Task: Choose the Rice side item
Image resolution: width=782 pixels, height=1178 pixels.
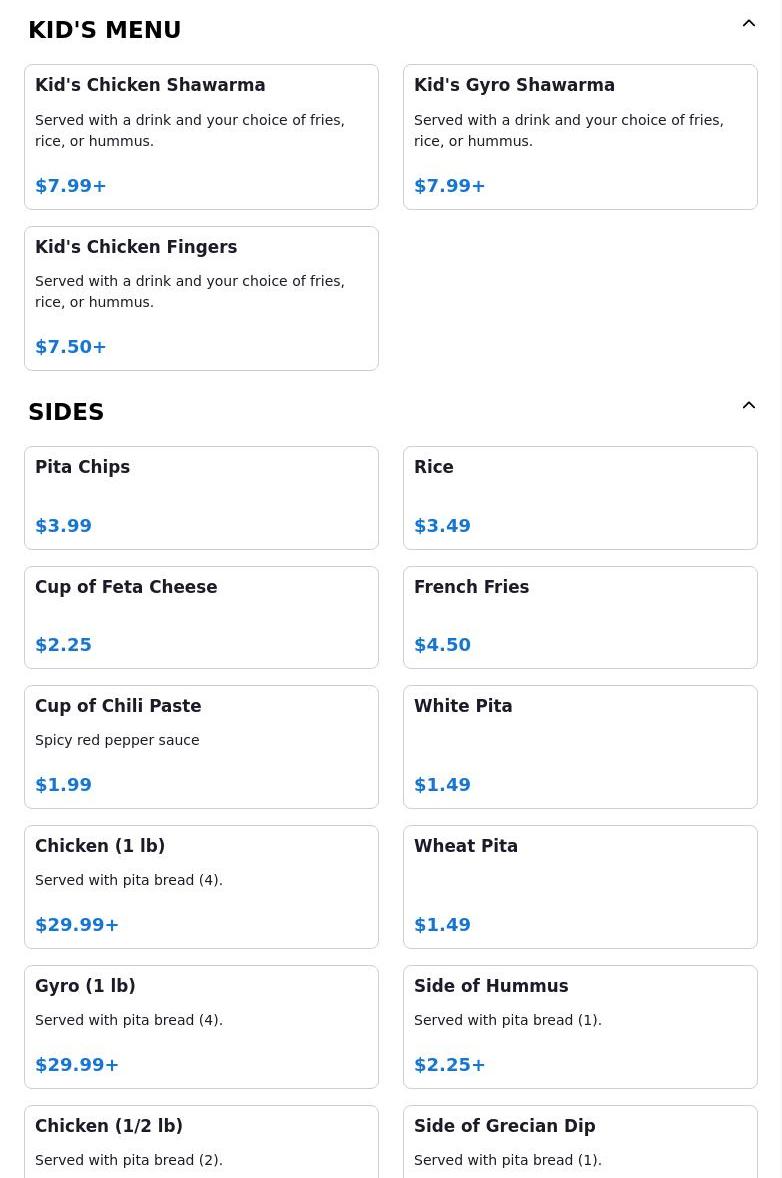Action: [580, 498]
